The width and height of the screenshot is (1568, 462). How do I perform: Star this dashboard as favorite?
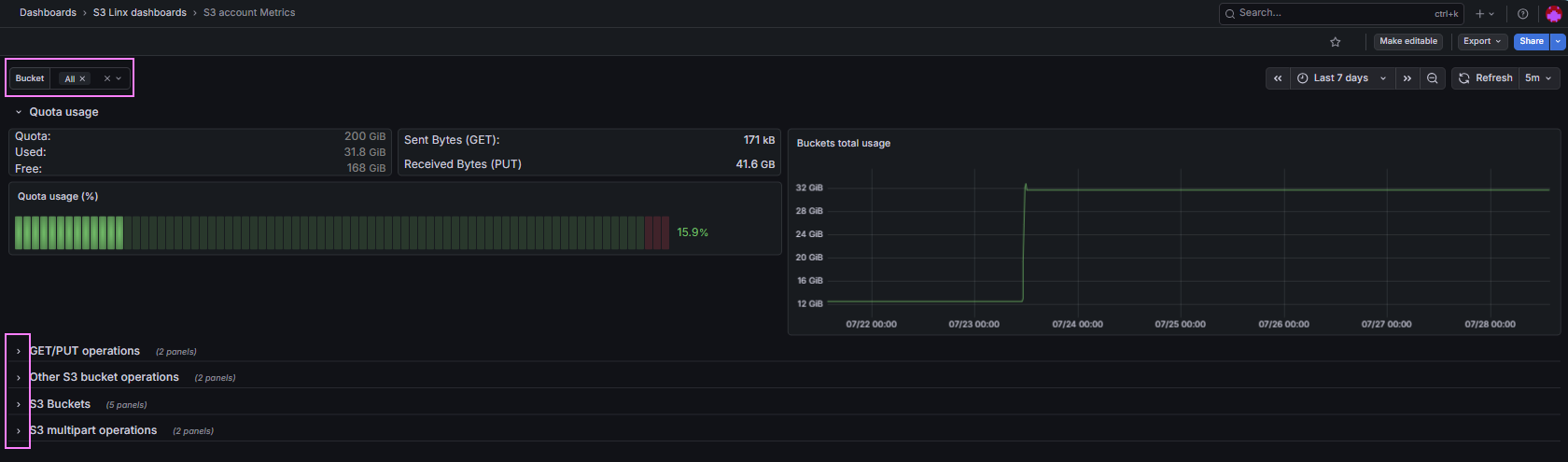(1335, 41)
